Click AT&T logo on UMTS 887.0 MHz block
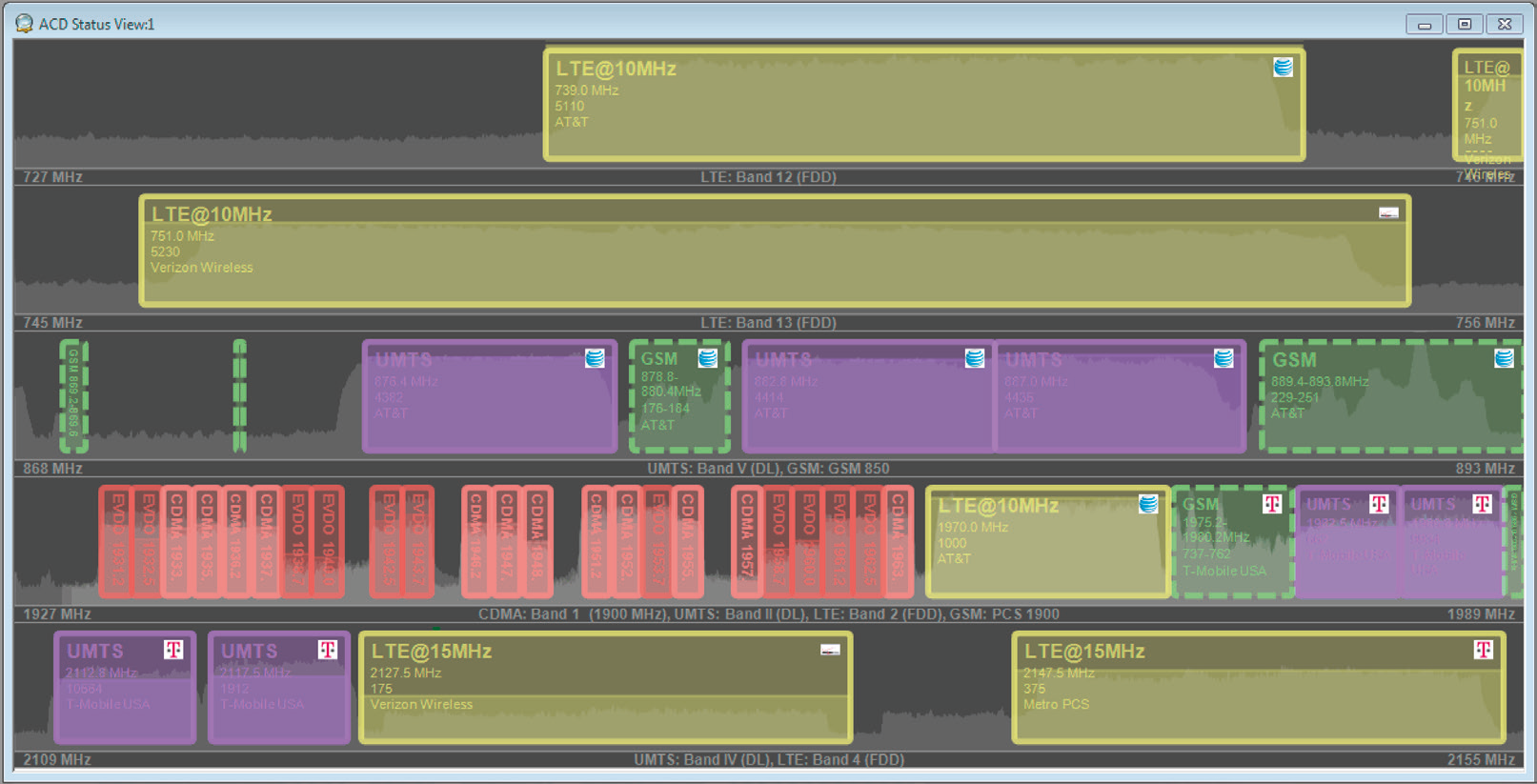The image size is (1537, 784). (x=1224, y=358)
